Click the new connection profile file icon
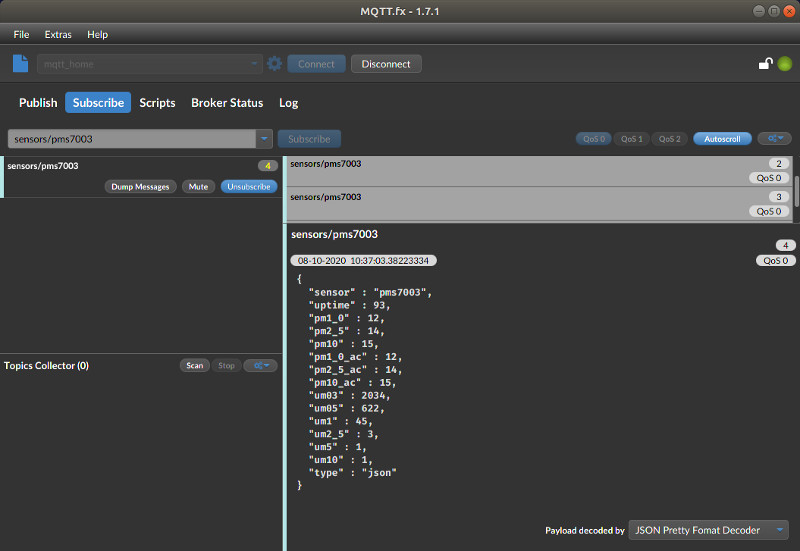The image size is (800, 551). click(20, 64)
